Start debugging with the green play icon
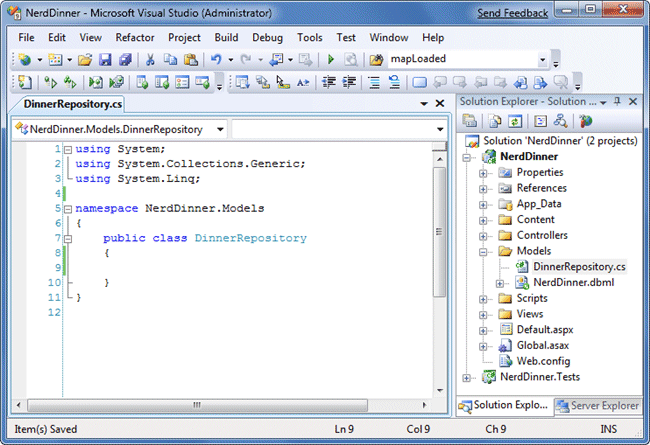Image resolution: width=650 pixels, height=445 pixels. (331, 60)
